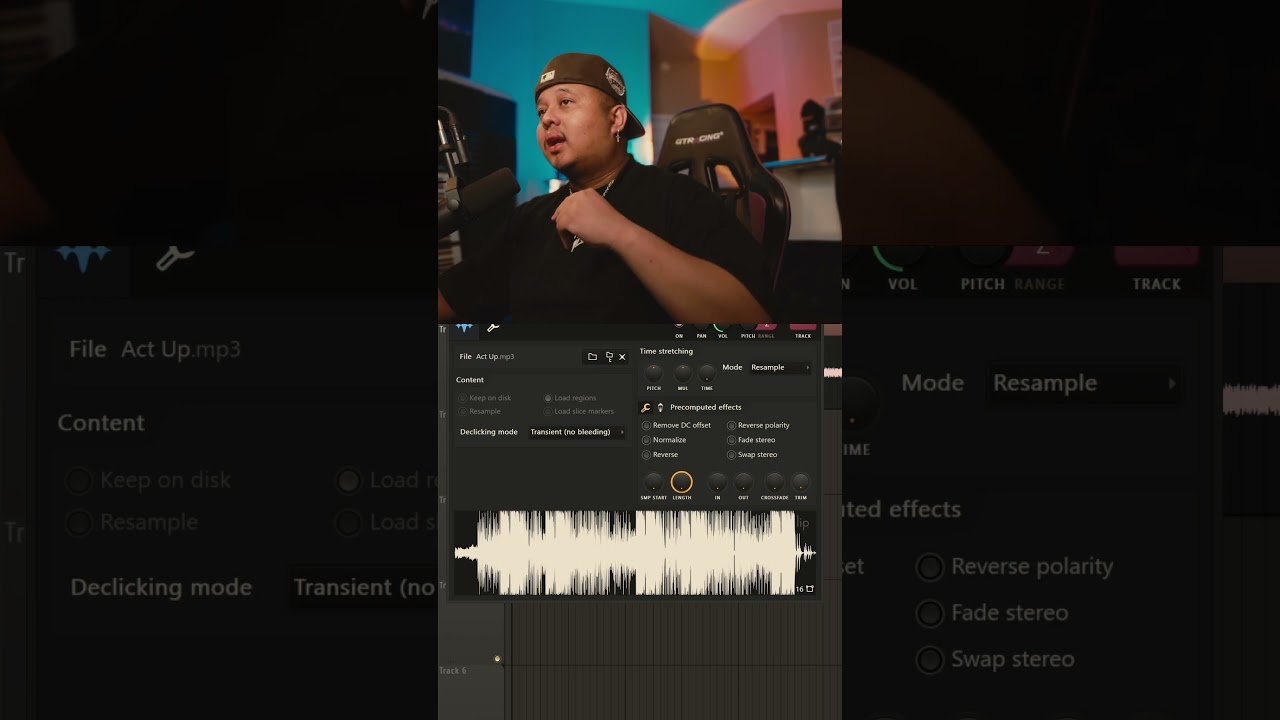Enable Reverse polarity
This screenshot has height=720, width=1280.
758,426
